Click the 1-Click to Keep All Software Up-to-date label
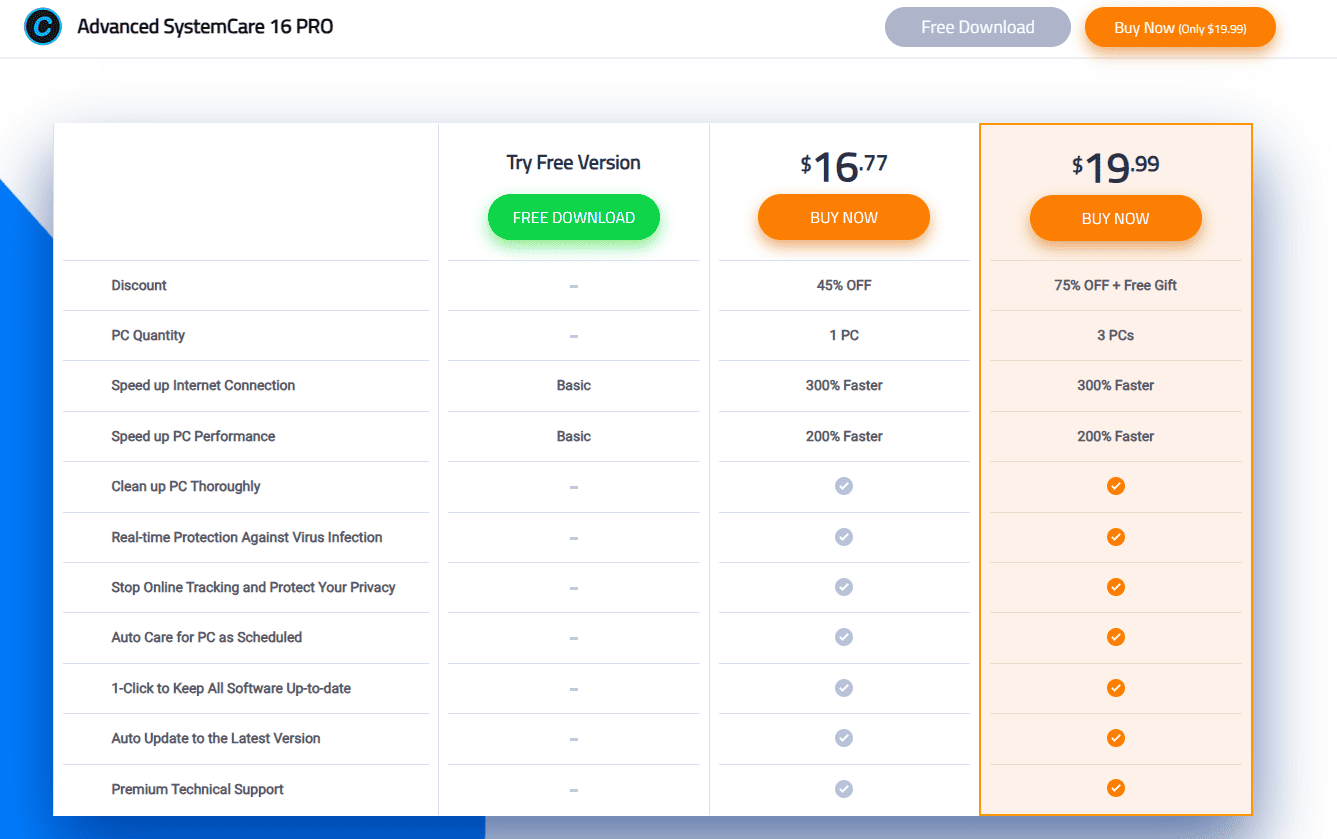The image size is (1337, 839). click(231, 688)
